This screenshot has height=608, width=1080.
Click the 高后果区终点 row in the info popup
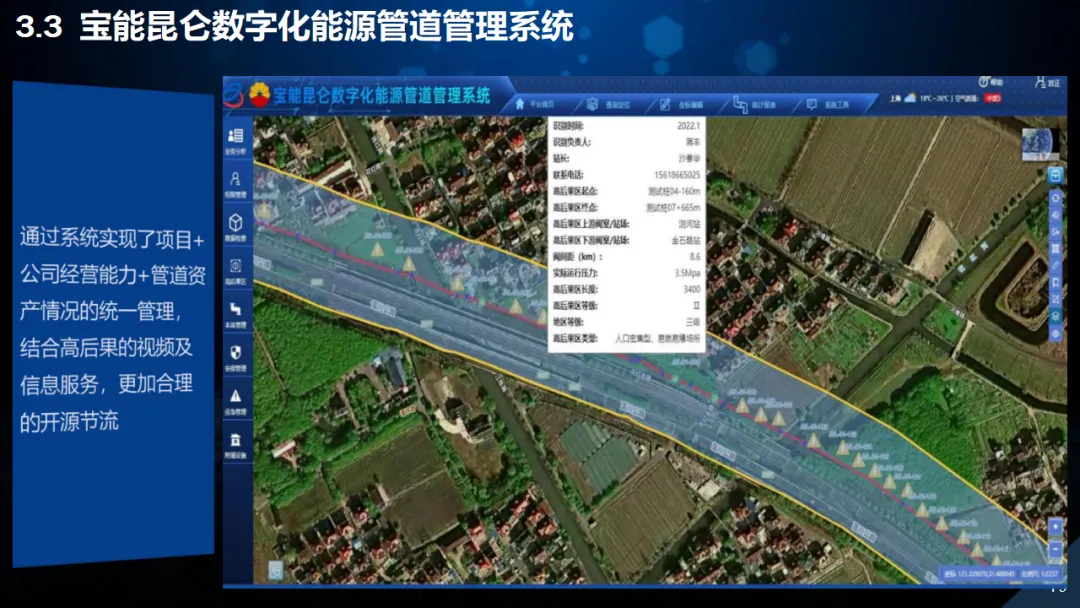(626, 207)
